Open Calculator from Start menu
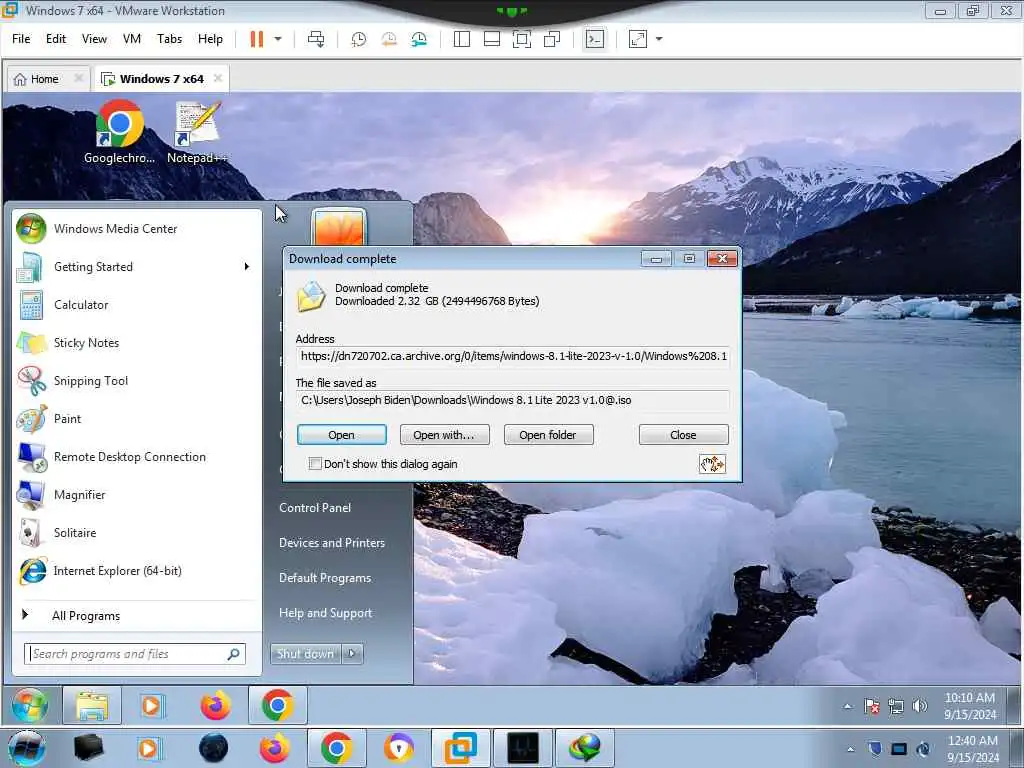The width and height of the screenshot is (1024, 768). 136,305
